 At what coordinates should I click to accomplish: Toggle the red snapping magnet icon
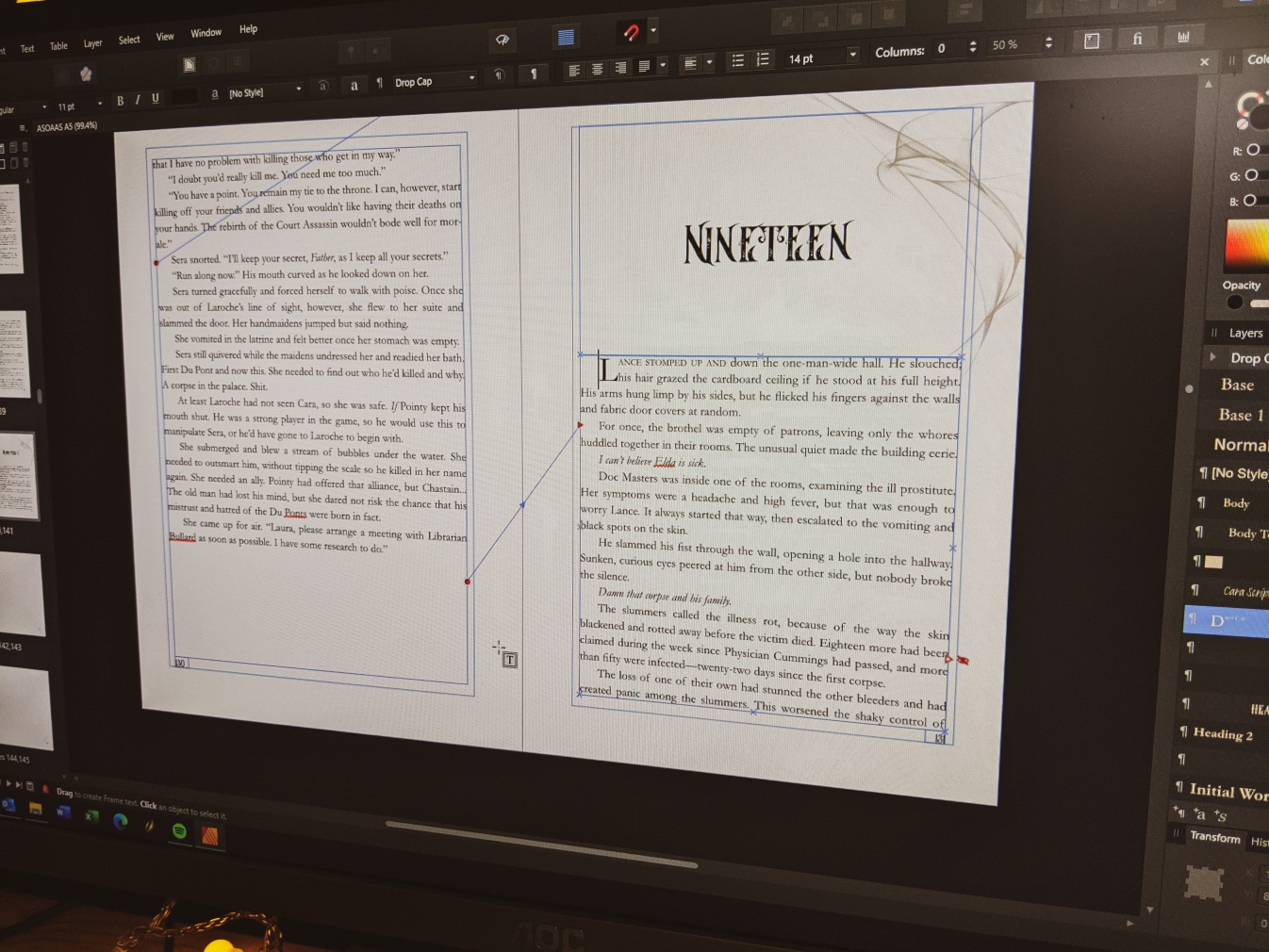tap(631, 33)
